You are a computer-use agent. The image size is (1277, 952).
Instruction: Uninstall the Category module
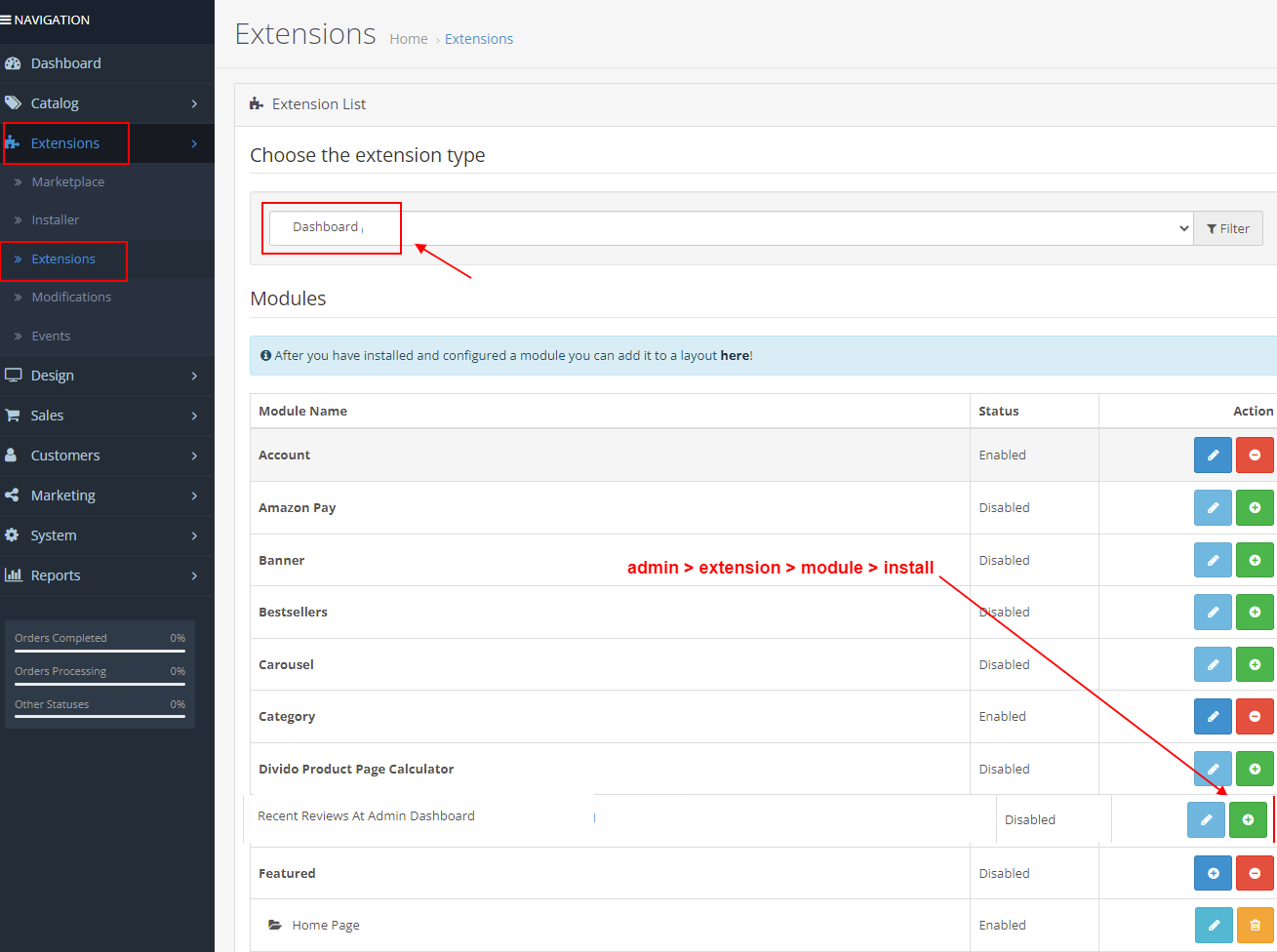pos(1255,716)
